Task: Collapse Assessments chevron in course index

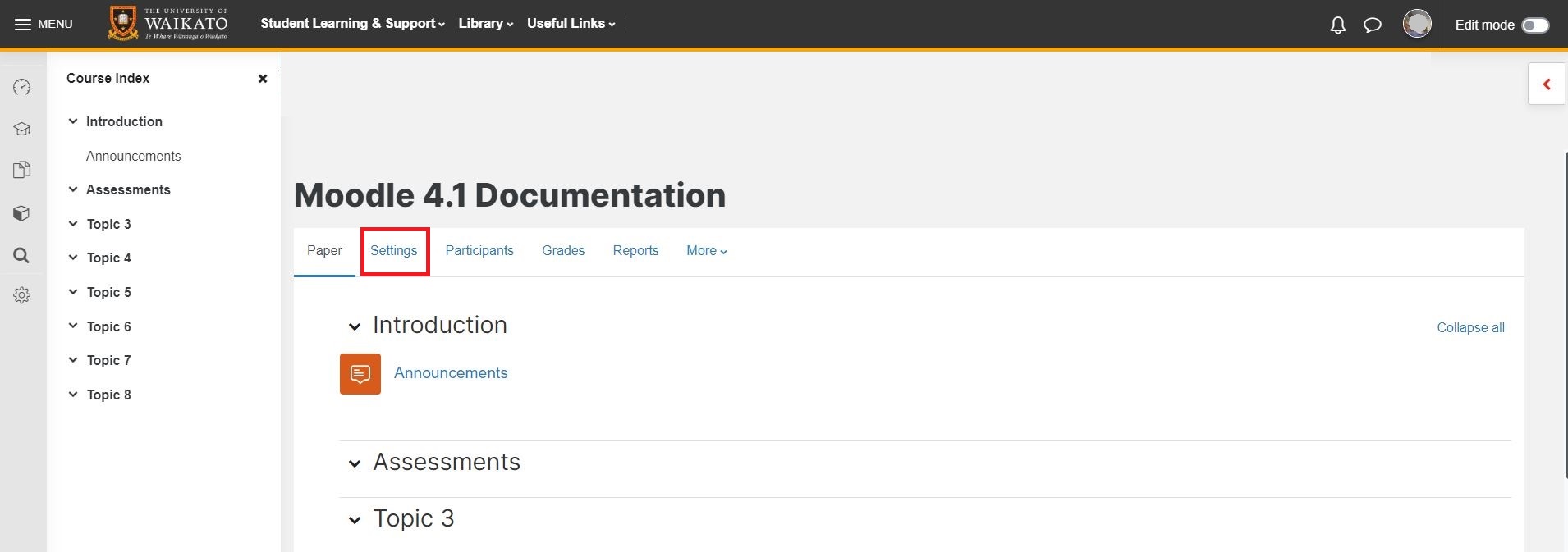Action: [x=73, y=189]
